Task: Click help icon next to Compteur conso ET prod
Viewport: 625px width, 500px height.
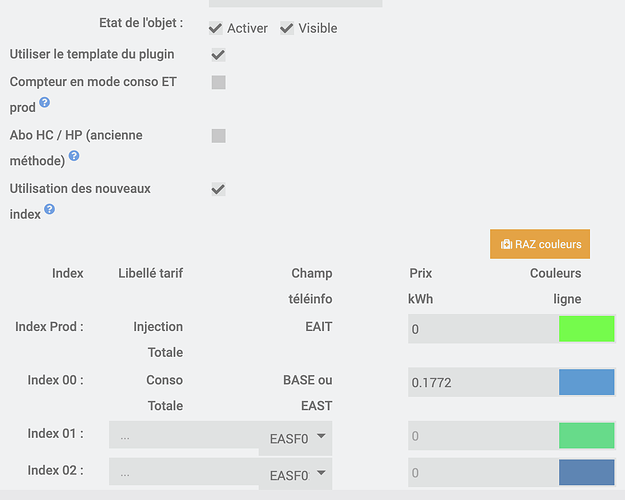Action: point(45,104)
